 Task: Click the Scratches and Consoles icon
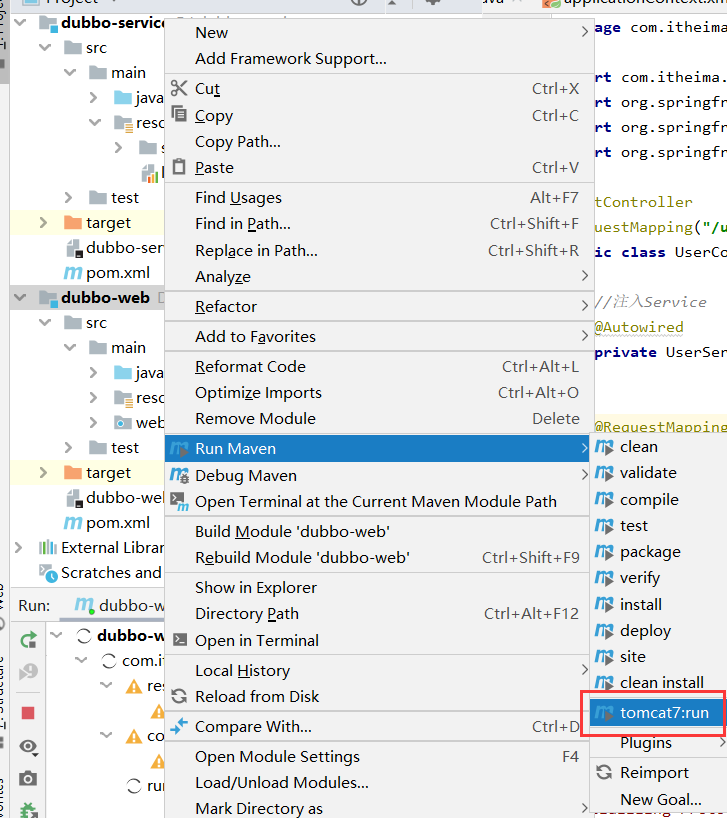(48, 573)
